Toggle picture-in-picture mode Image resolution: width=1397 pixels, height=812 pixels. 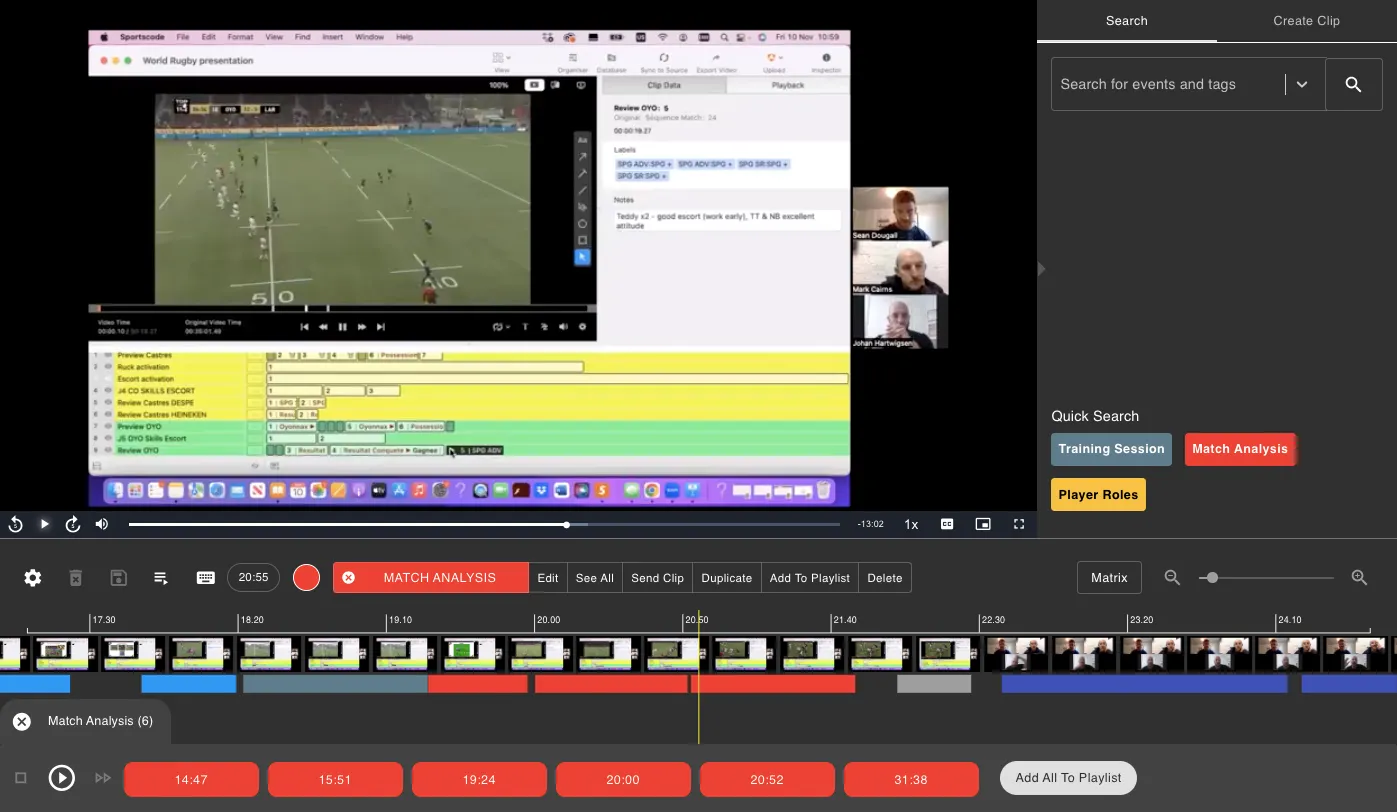(983, 524)
